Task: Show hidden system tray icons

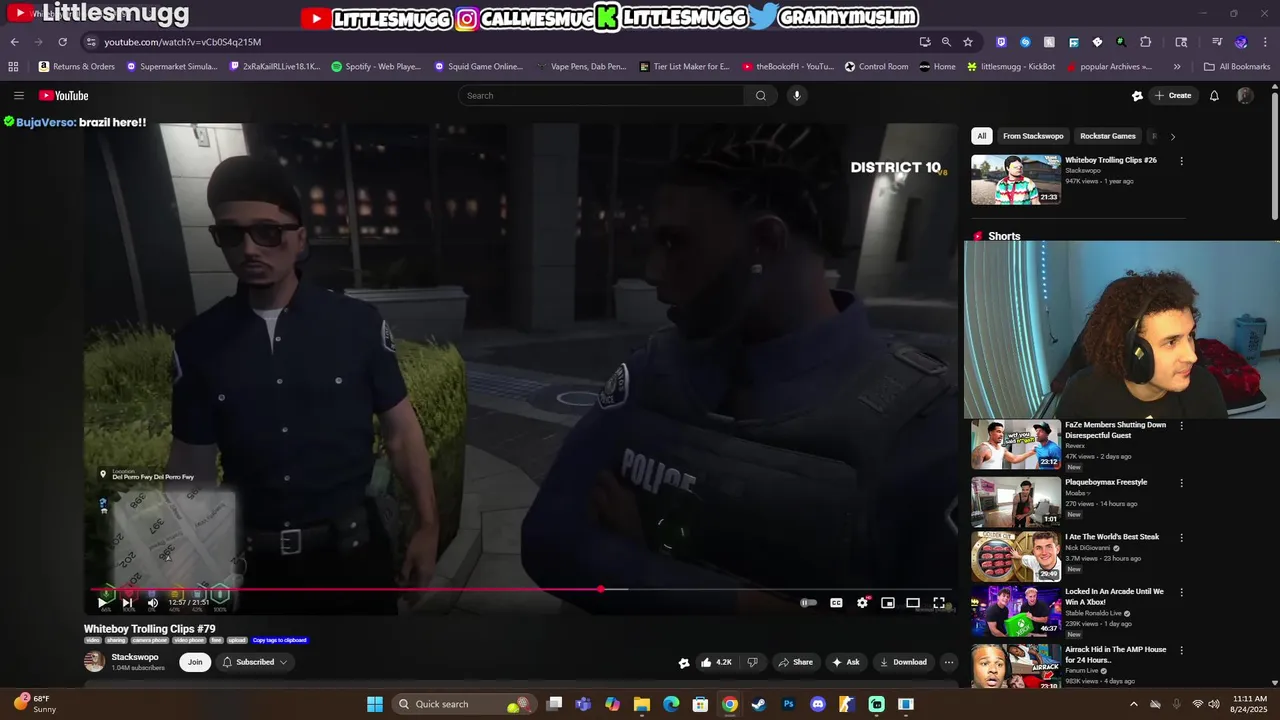Action: [1133, 704]
